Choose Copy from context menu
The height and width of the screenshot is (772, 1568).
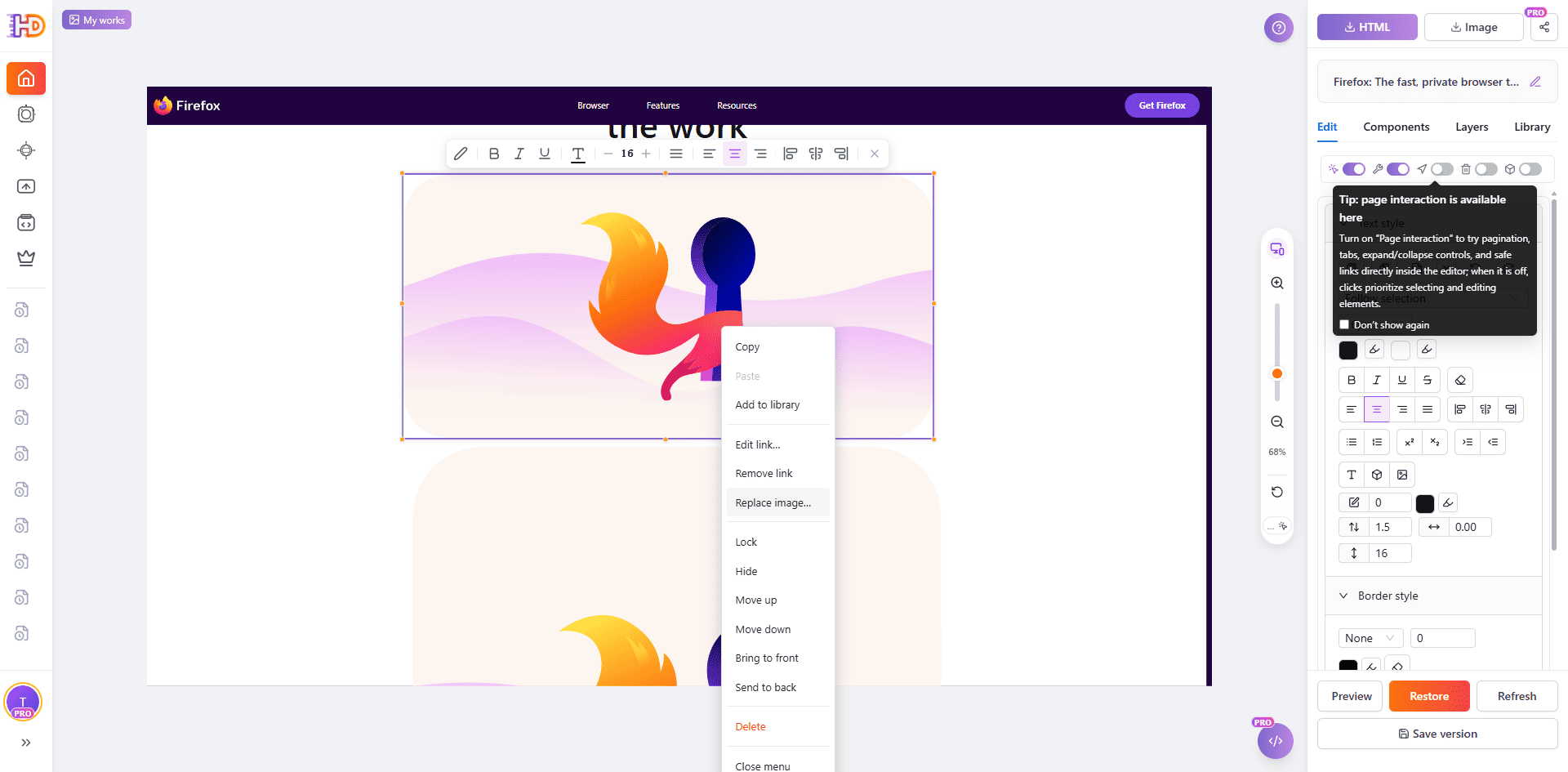(778, 347)
